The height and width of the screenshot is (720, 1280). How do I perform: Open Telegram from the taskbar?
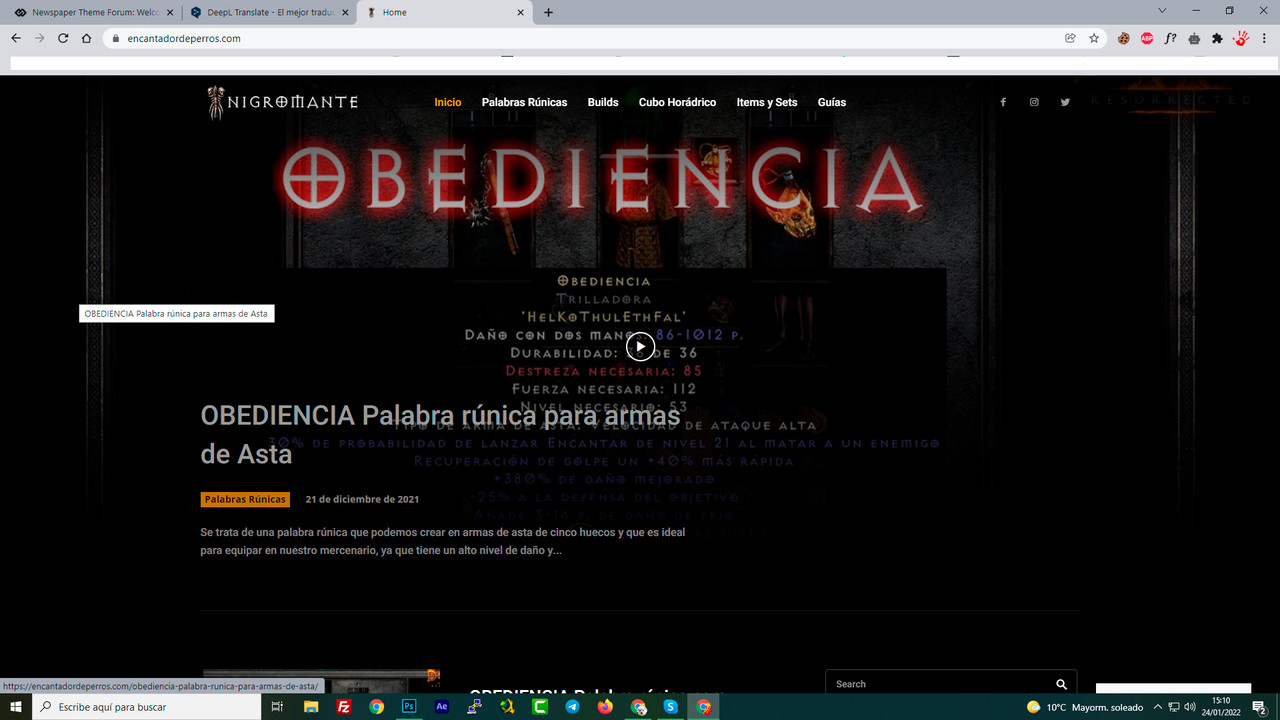[572, 707]
